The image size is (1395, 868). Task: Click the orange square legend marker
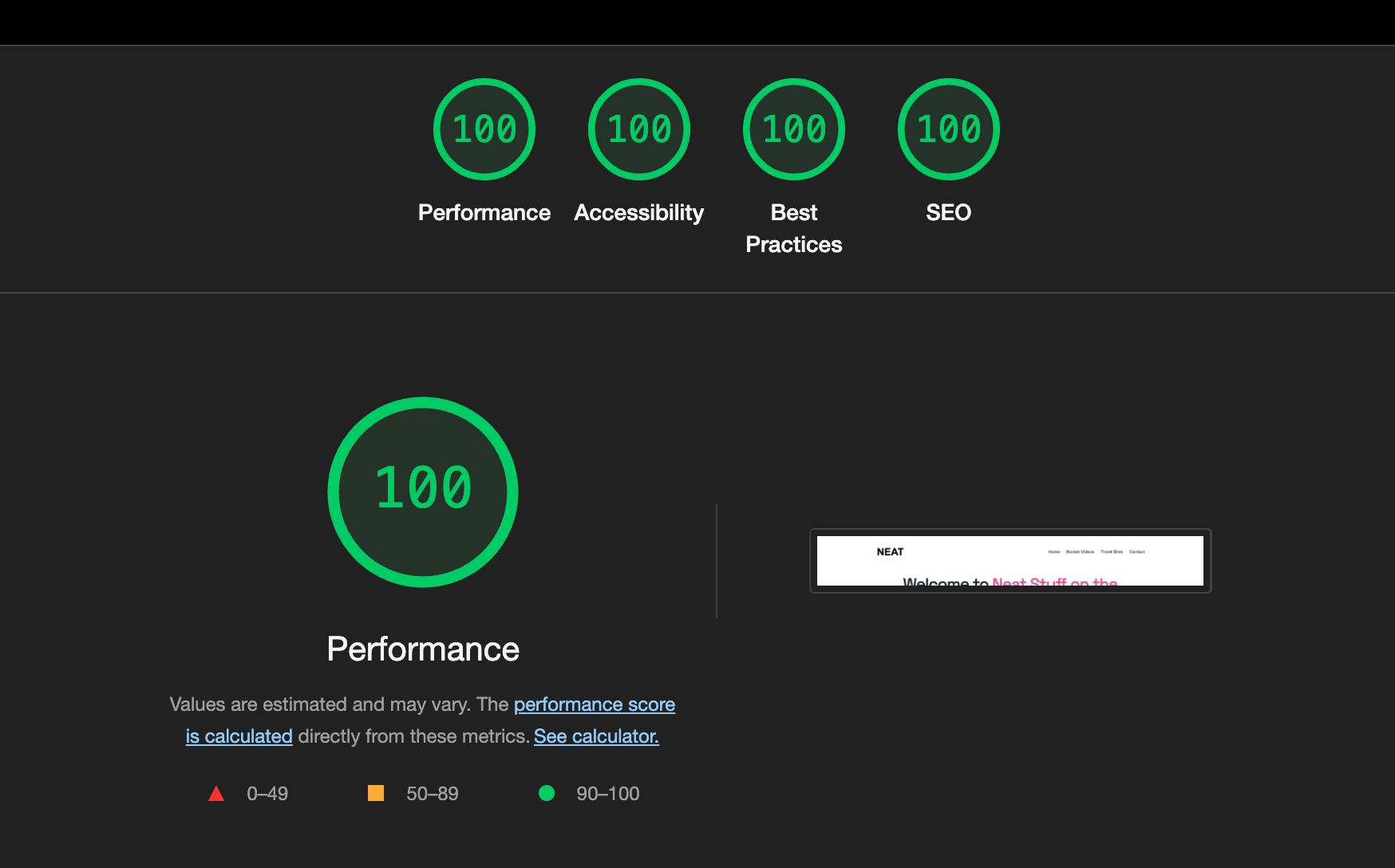tap(377, 793)
